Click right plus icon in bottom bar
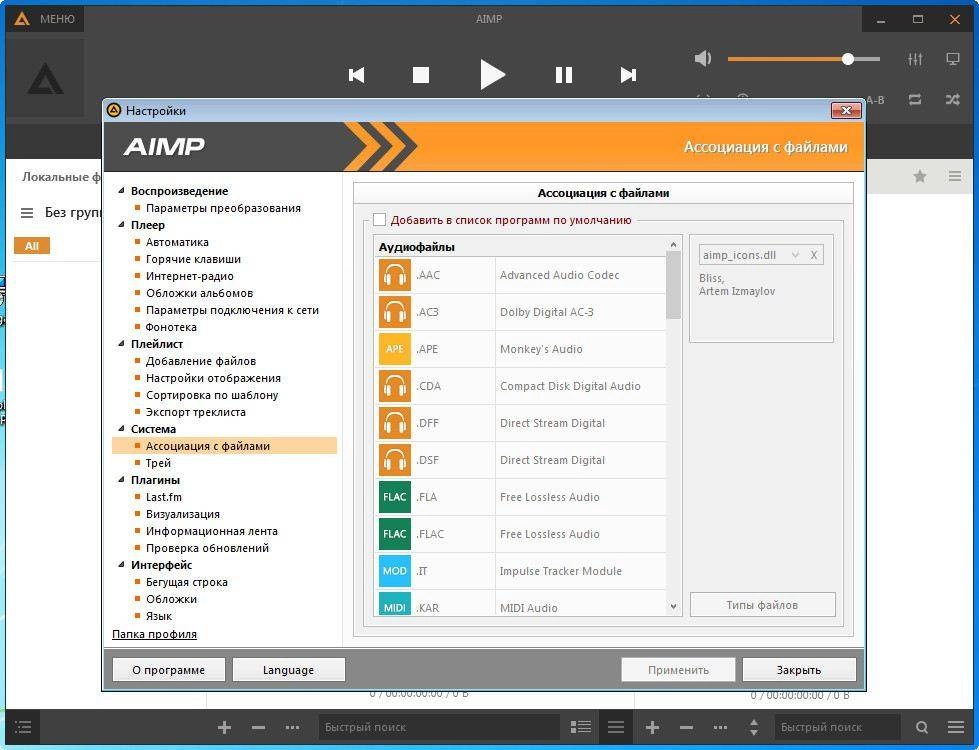The height and width of the screenshot is (750, 979). pyautogui.click(x=652, y=727)
